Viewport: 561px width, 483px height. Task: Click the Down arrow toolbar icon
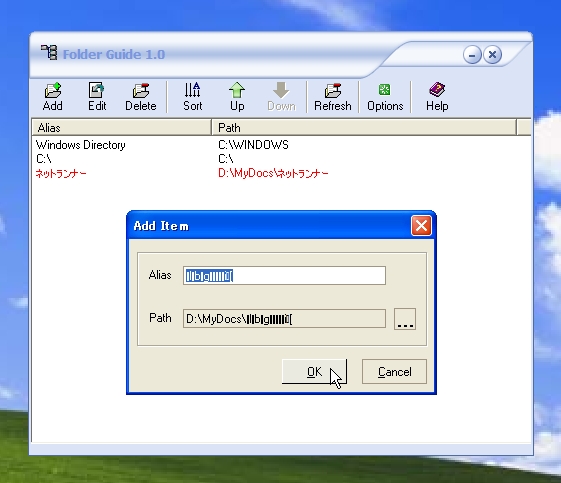tap(281, 97)
